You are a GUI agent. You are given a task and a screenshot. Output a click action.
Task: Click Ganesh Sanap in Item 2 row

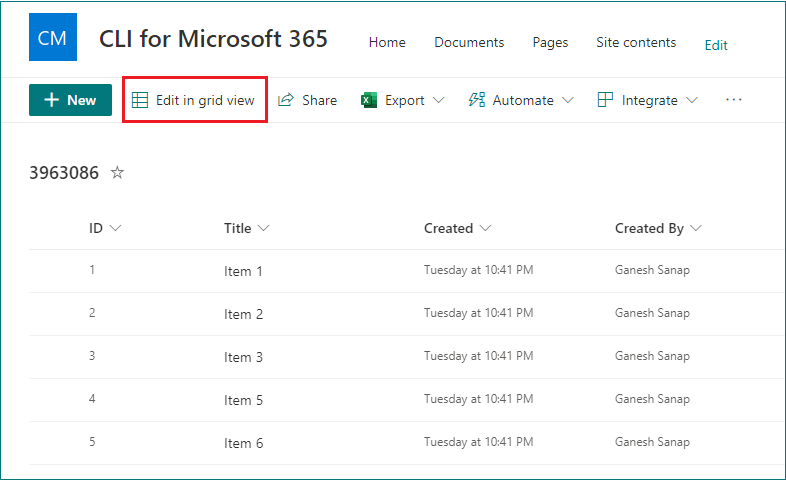pyautogui.click(x=652, y=314)
